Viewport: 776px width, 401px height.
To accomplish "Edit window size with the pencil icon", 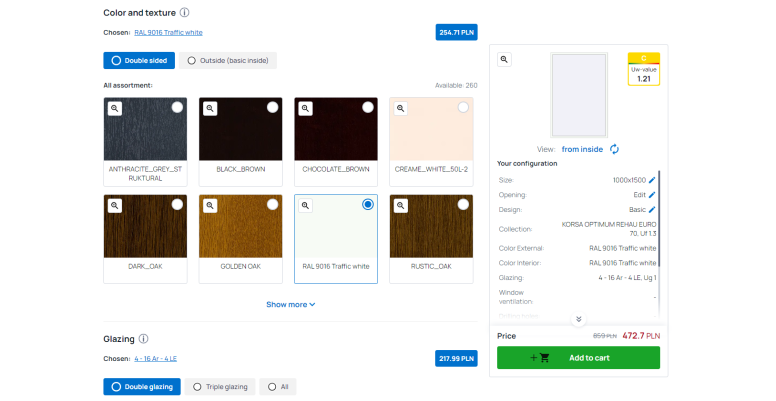I will pos(652,180).
